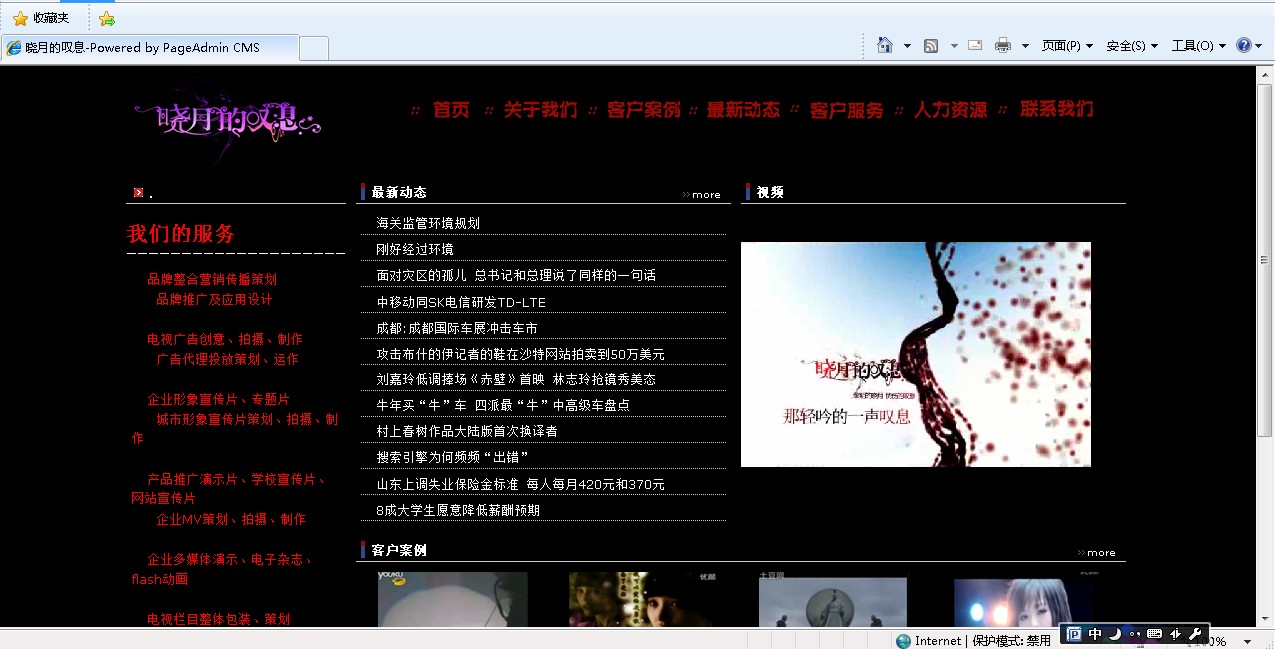Open the 海关监管环境规划 news link

point(428,223)
